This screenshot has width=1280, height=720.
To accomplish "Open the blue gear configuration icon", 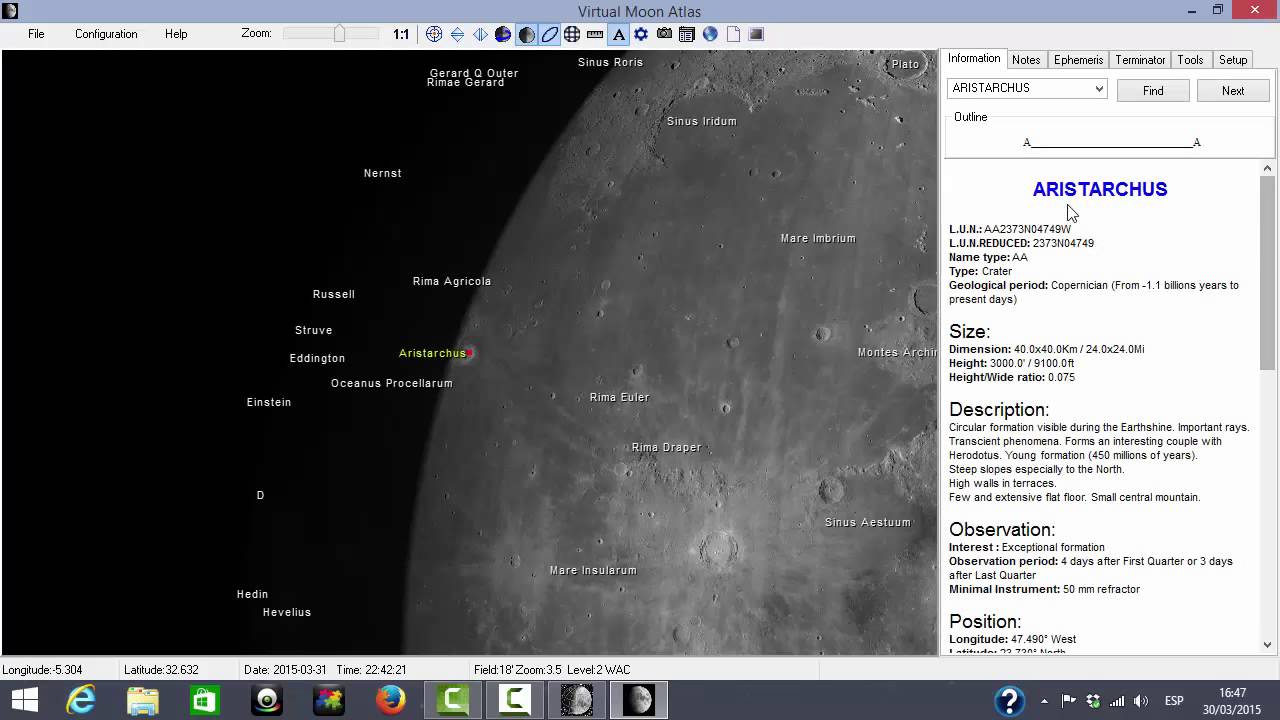I will (x=641, y=34).
